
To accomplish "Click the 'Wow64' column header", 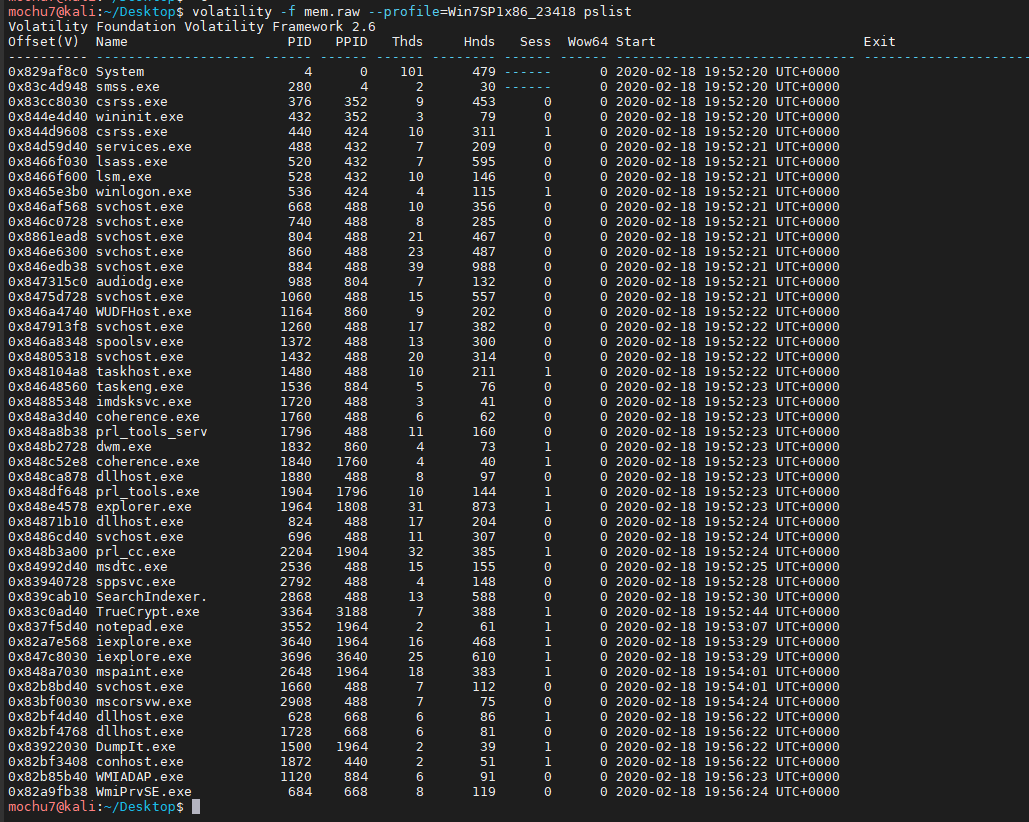I will [x=587, y=41].
